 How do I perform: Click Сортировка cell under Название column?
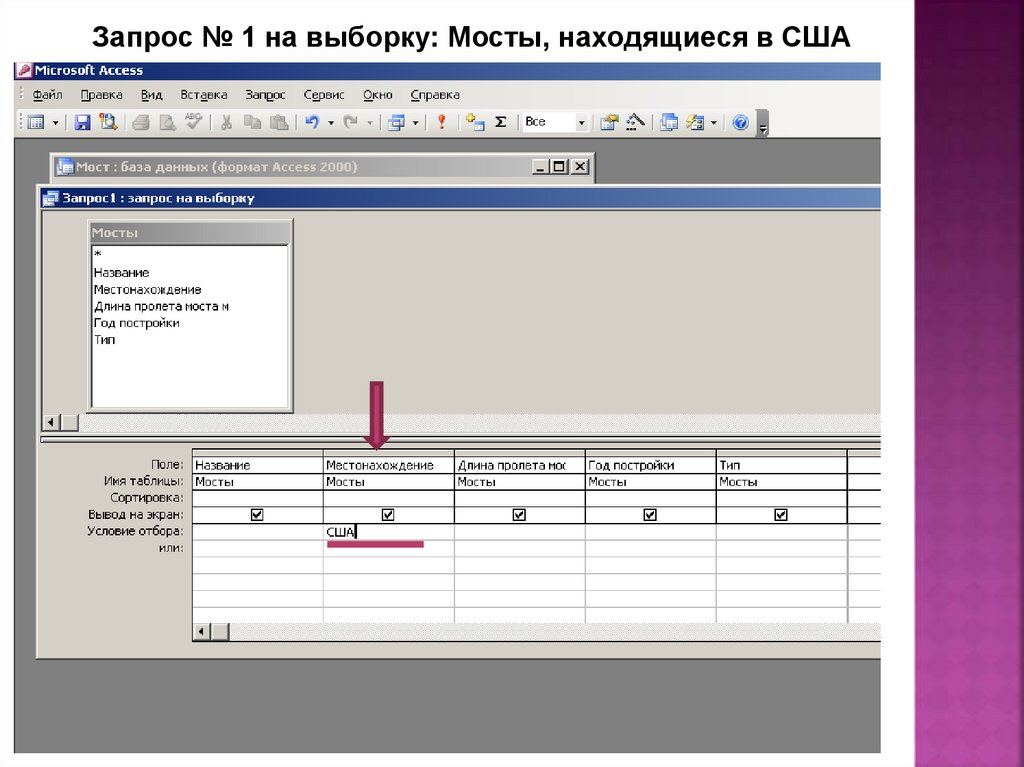click(257, 498)
